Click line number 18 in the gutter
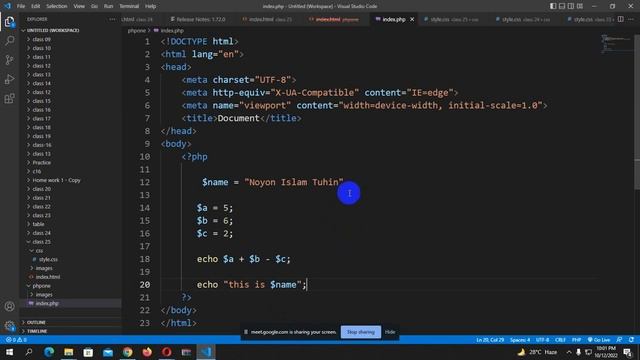This screenshot has width=640, height=360. coord(144,259)
